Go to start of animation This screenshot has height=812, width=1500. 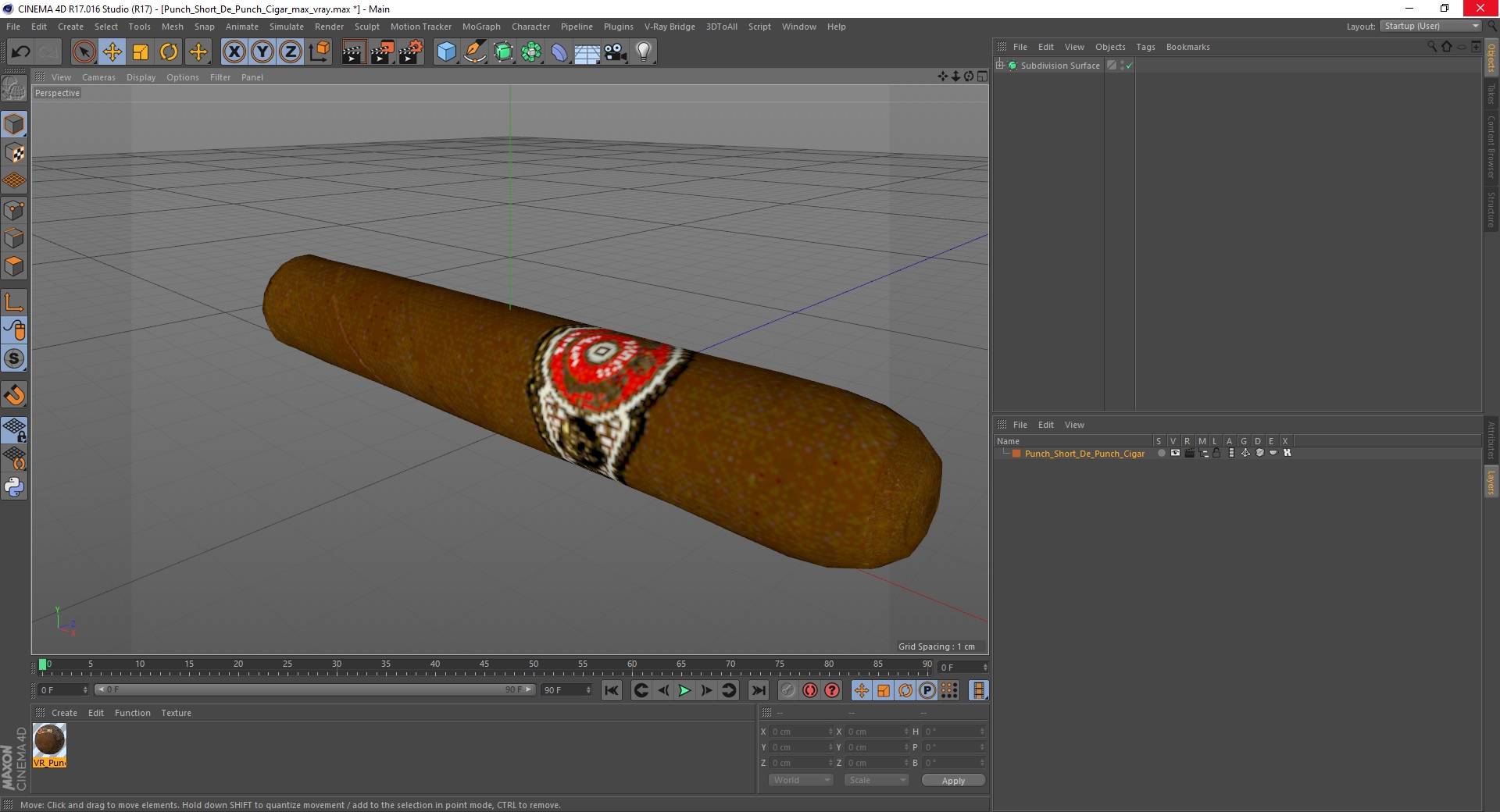tap(612, 690)
